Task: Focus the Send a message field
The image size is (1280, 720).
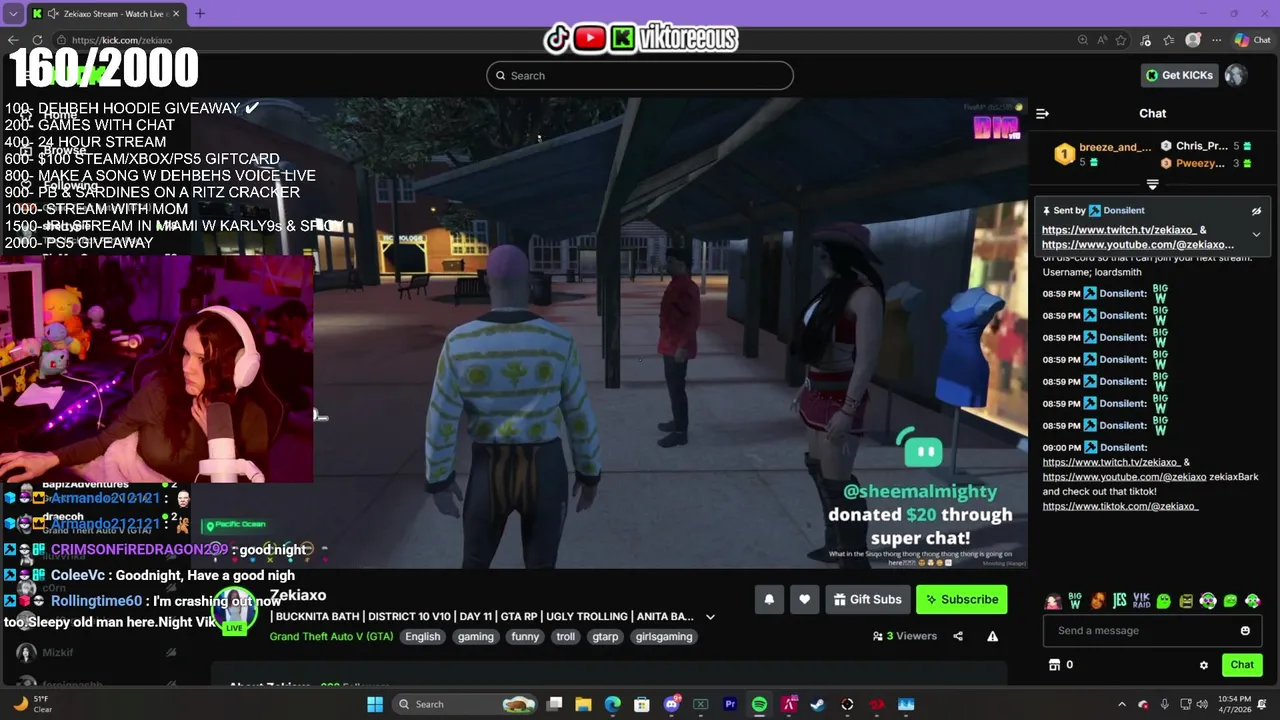Action: click(x=1153, y=631)
